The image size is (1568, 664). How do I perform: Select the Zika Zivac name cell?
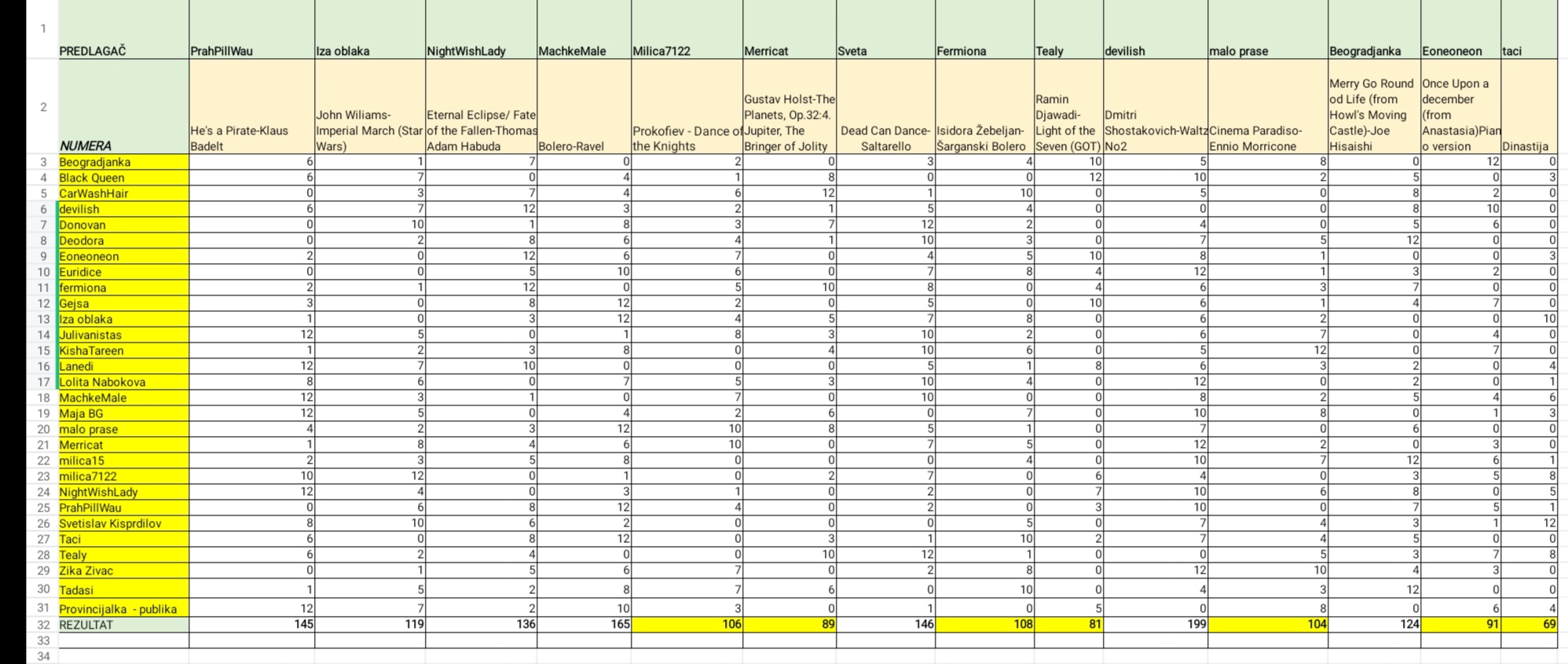[x=123, y=570]
